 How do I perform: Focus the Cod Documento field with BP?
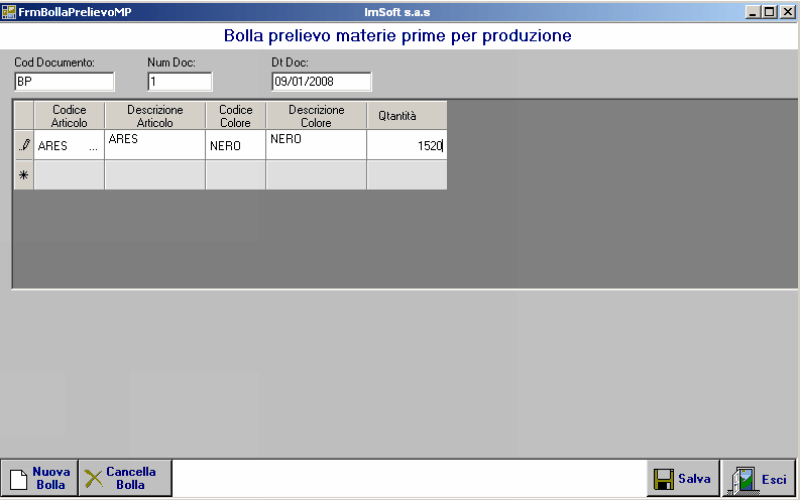tap(64, 82)
